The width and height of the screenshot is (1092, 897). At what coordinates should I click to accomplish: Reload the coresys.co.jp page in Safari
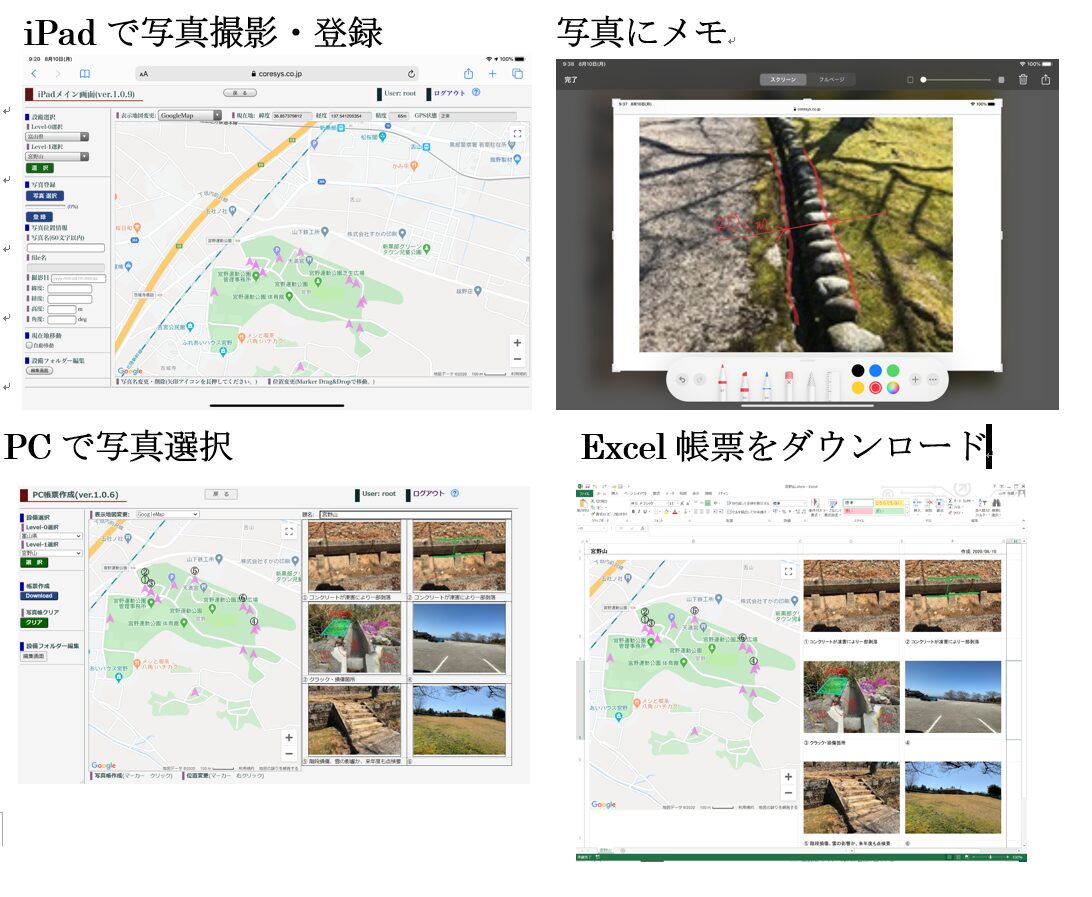coord(412,74)
